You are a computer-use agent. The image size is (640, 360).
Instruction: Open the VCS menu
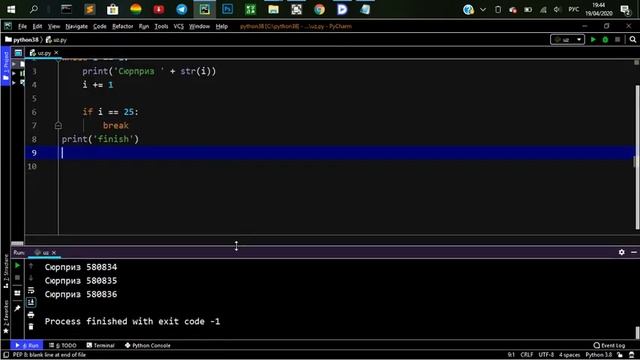tap(179, 26)
